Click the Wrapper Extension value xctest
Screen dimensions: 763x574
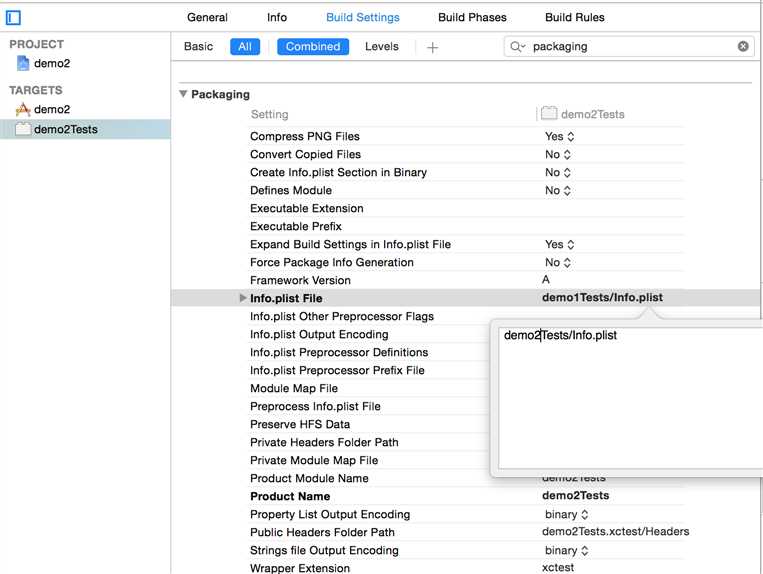pyautogui.click(x=558, y=567)
